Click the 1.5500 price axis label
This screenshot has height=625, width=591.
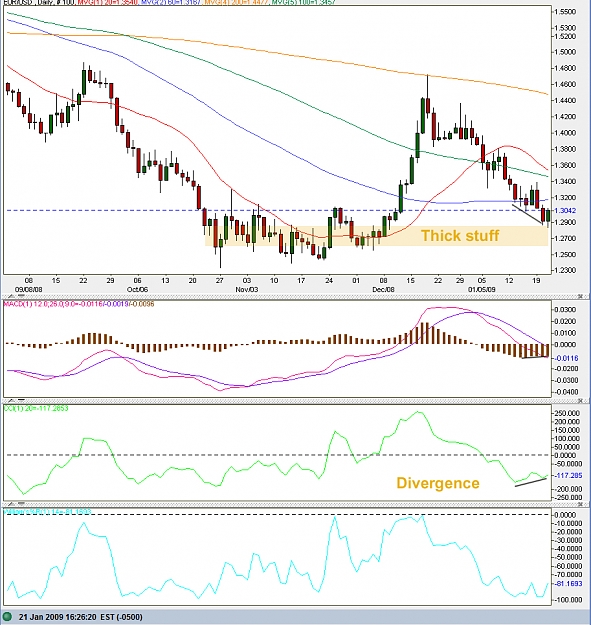pos(565,12)
